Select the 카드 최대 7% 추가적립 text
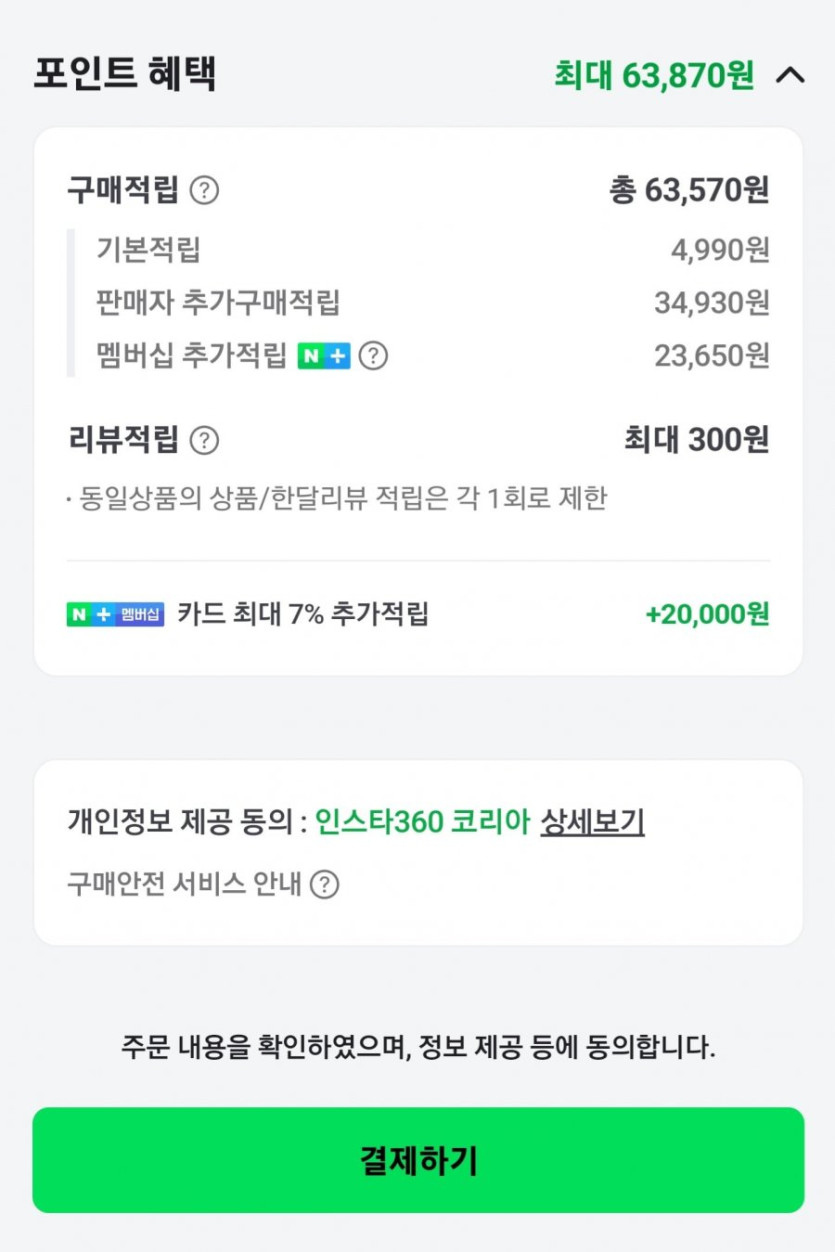The height and width of the screenshot is (1252, 835). coord(303,614)
